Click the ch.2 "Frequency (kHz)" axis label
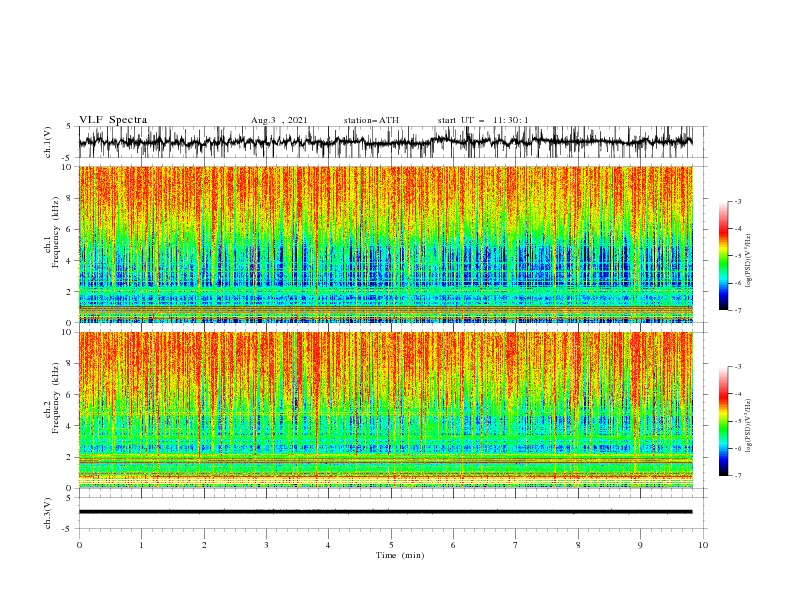Viewport: 792px width, 612px height. coord(56,398)
